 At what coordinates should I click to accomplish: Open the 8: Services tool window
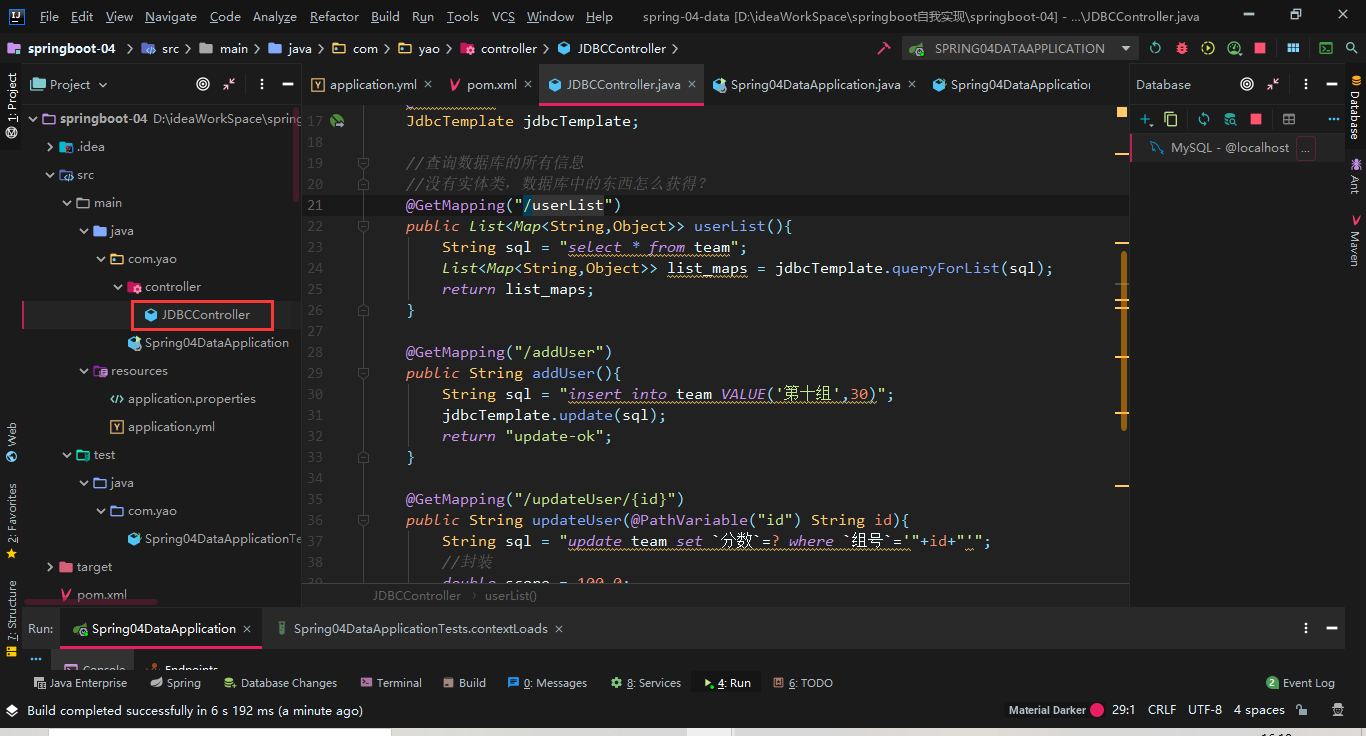(x=645, y=683)
